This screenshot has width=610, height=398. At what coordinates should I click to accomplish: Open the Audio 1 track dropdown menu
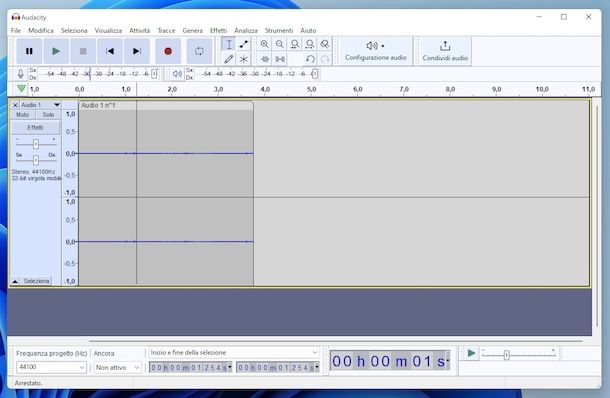(57, 105)
